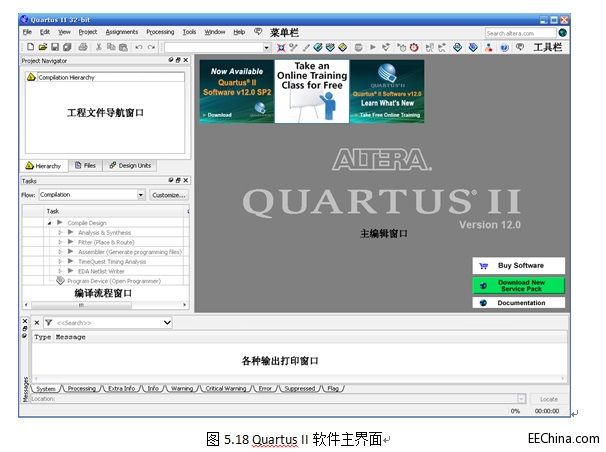Click the Program Device diamond icon
Image resolution: width=606 pixels, height=452 pixels.
tap(60, 280)
